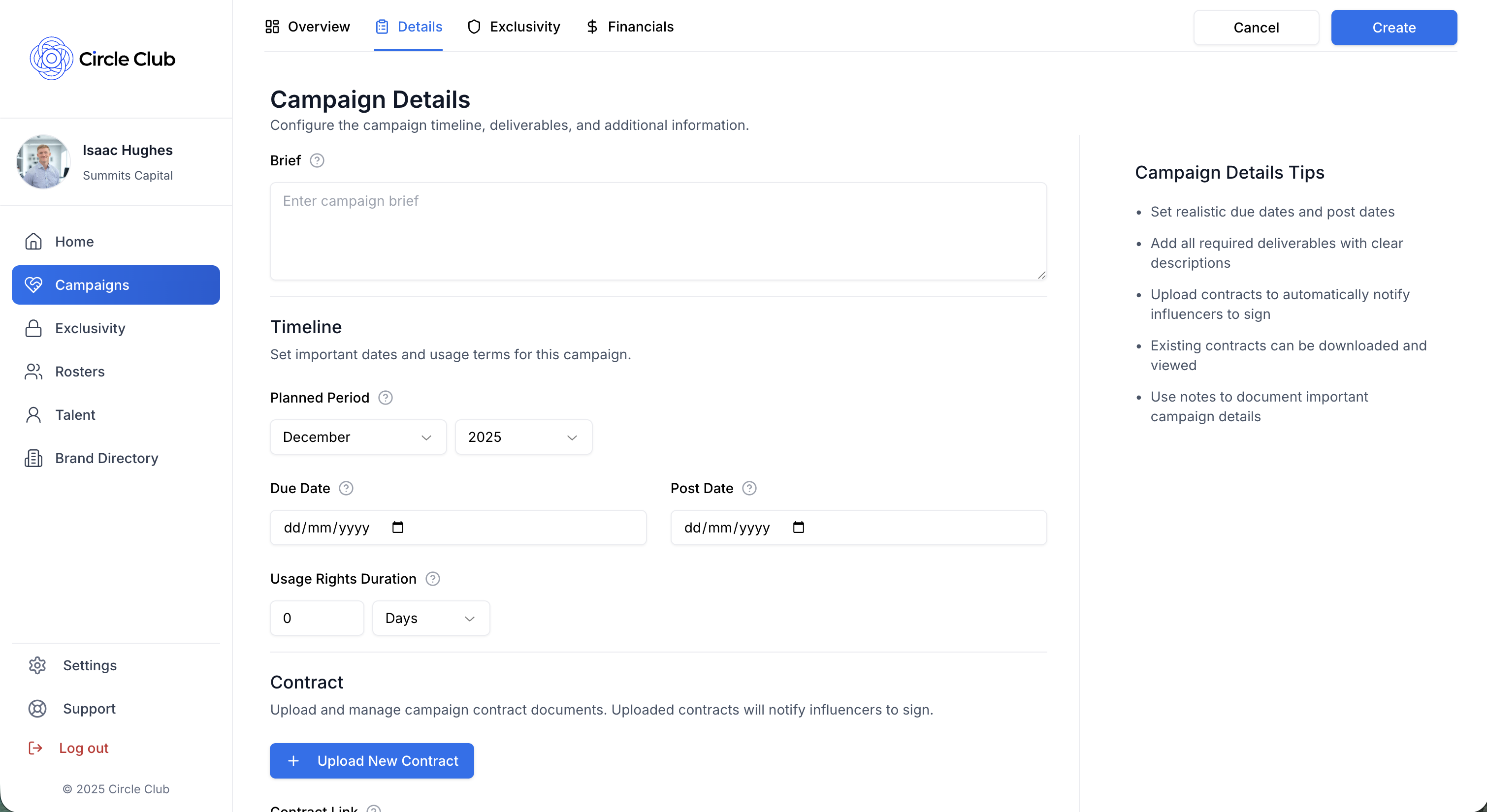The height and width of the screenshot is (812, 1487).
Task: Expand the December month dropdown
Action: (357, 437)
